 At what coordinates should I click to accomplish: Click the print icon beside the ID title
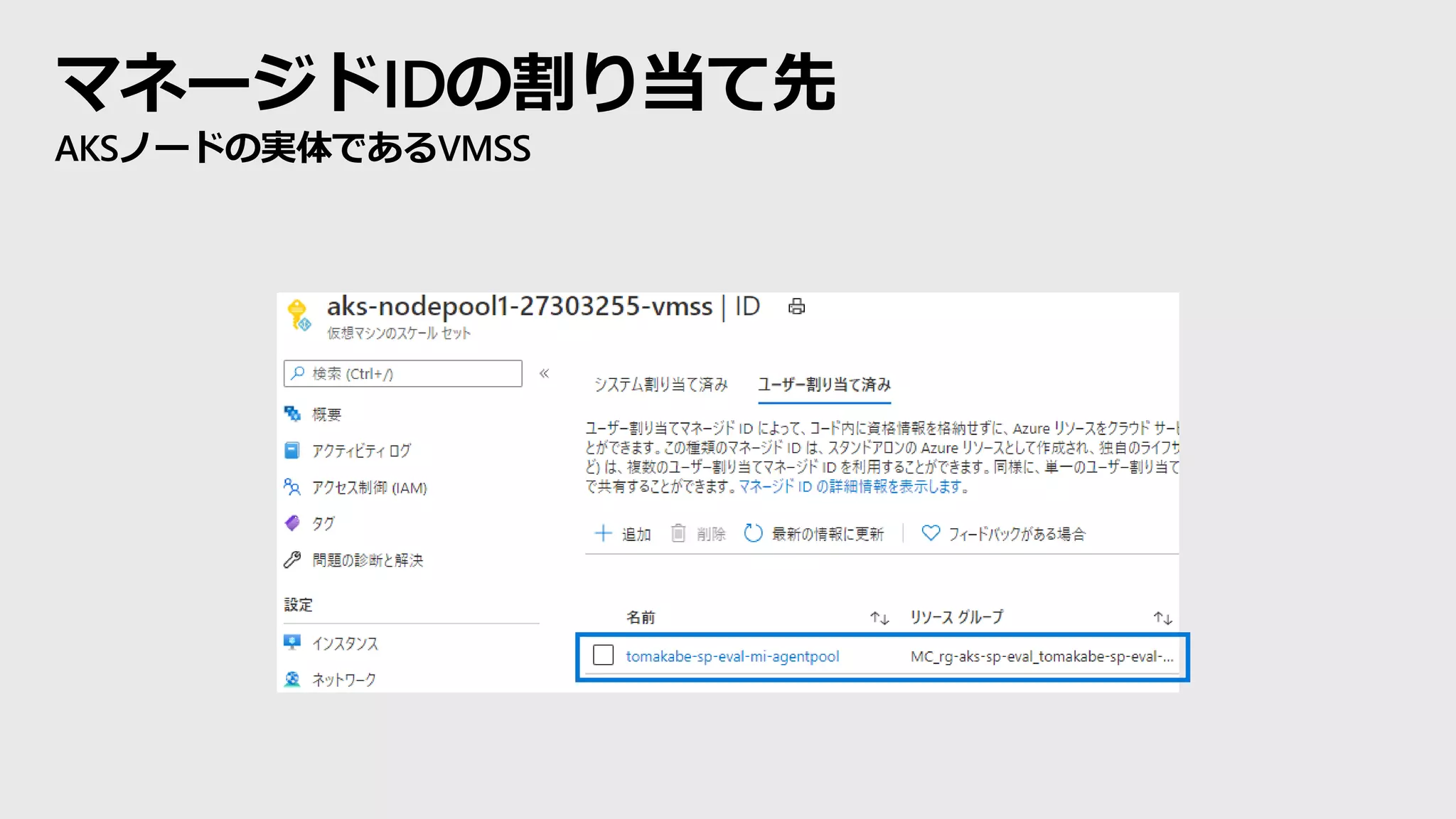(796, 306)
